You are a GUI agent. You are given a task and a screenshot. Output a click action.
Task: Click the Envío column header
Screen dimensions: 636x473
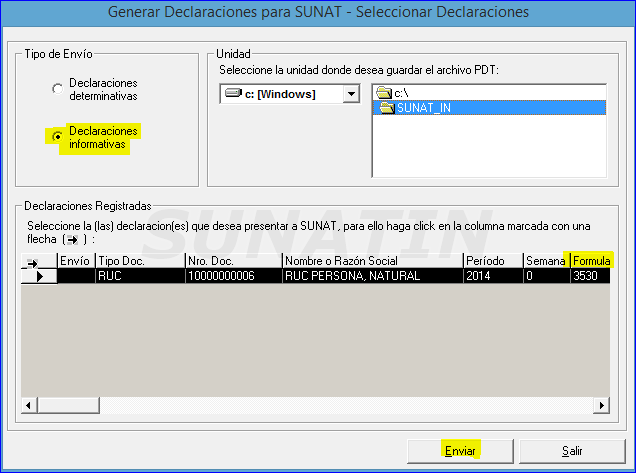pos(76,261)
